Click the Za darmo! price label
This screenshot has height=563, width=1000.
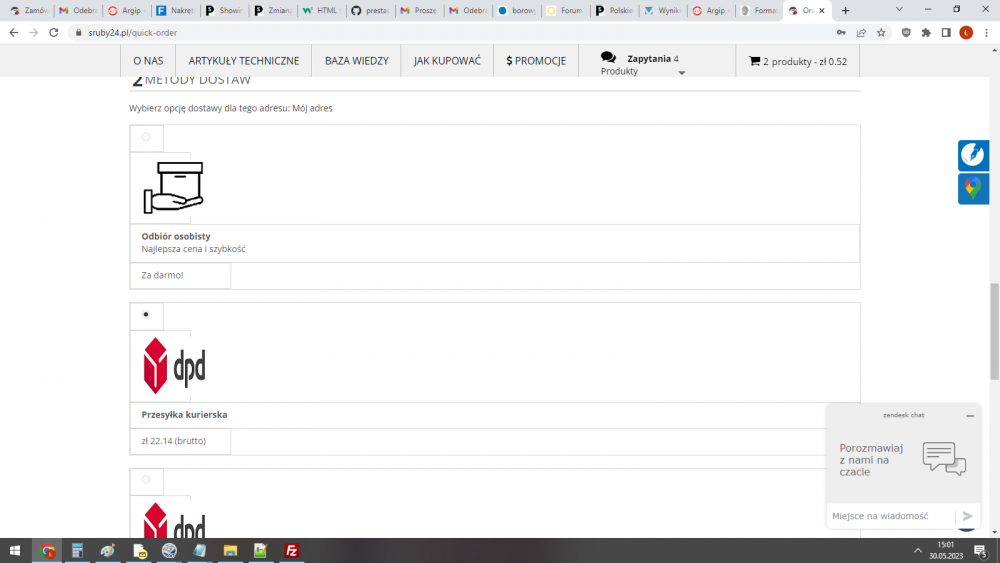tap(162, 275)
